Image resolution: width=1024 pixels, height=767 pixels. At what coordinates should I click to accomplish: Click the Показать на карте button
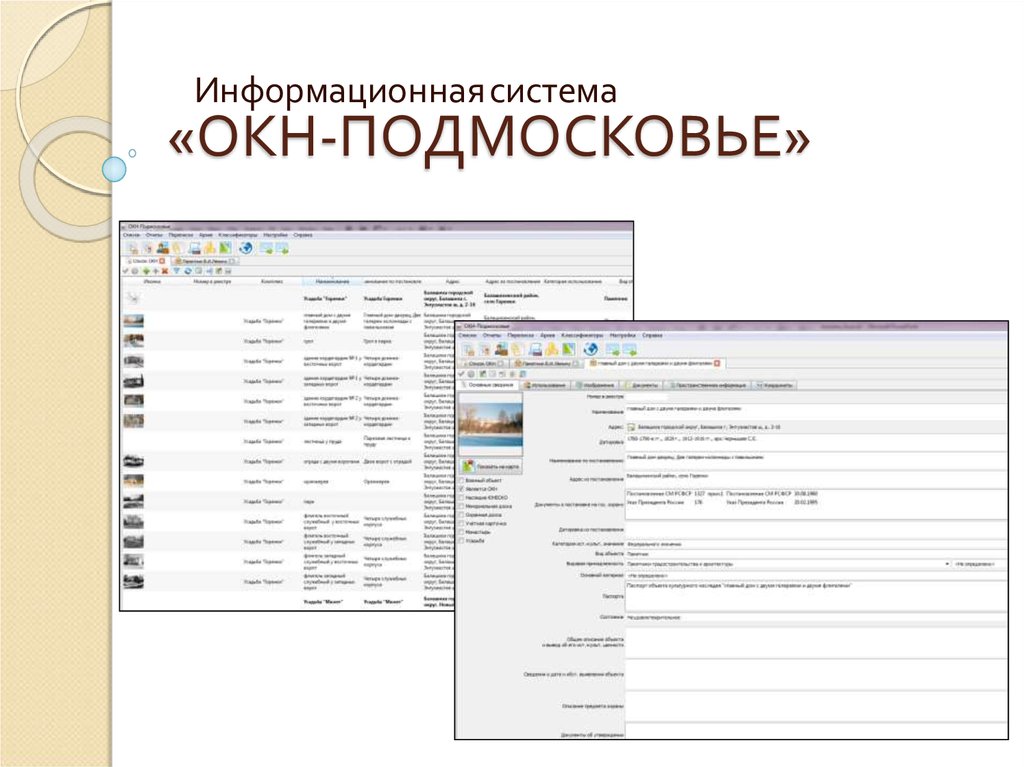tap(491, 466)
